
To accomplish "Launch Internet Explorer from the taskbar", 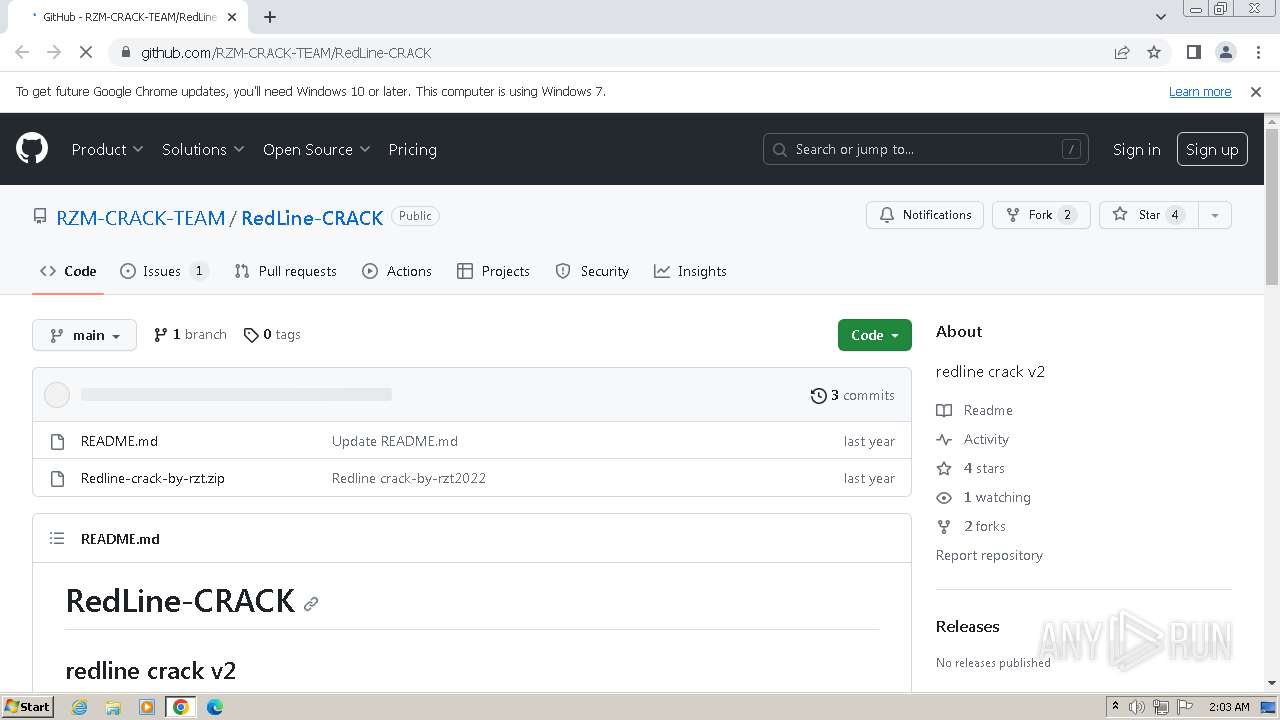I will 79,707.
